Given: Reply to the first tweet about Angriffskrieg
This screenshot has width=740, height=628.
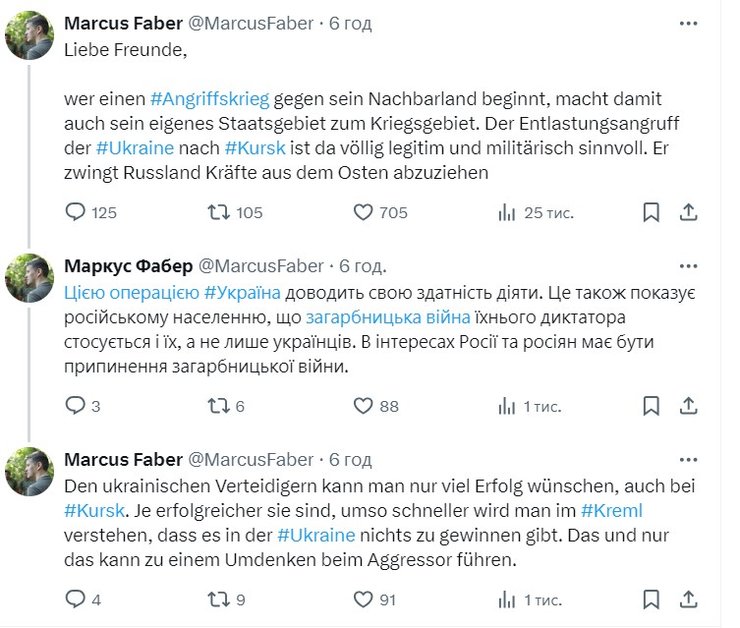Looking at the screenshot, I should pyautogui.click(x=76, y=212).
